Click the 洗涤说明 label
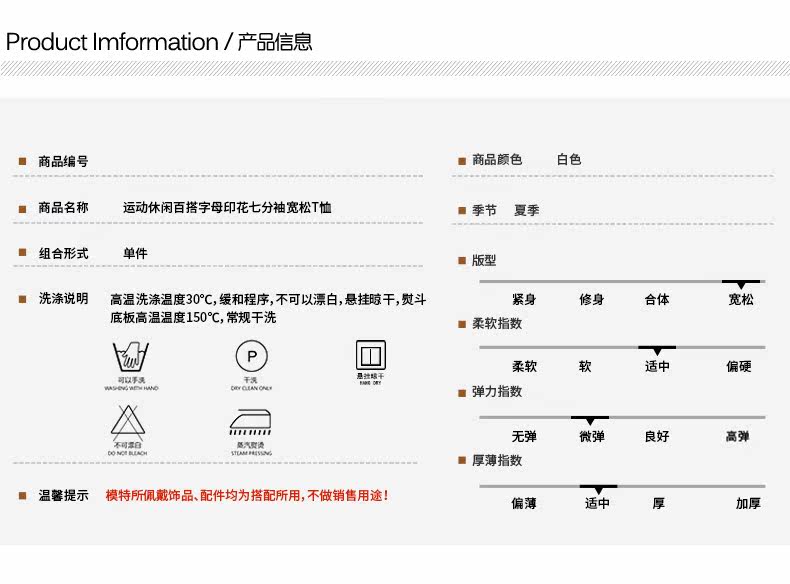Screen dimensions: 790x584 tap(63, 298)
